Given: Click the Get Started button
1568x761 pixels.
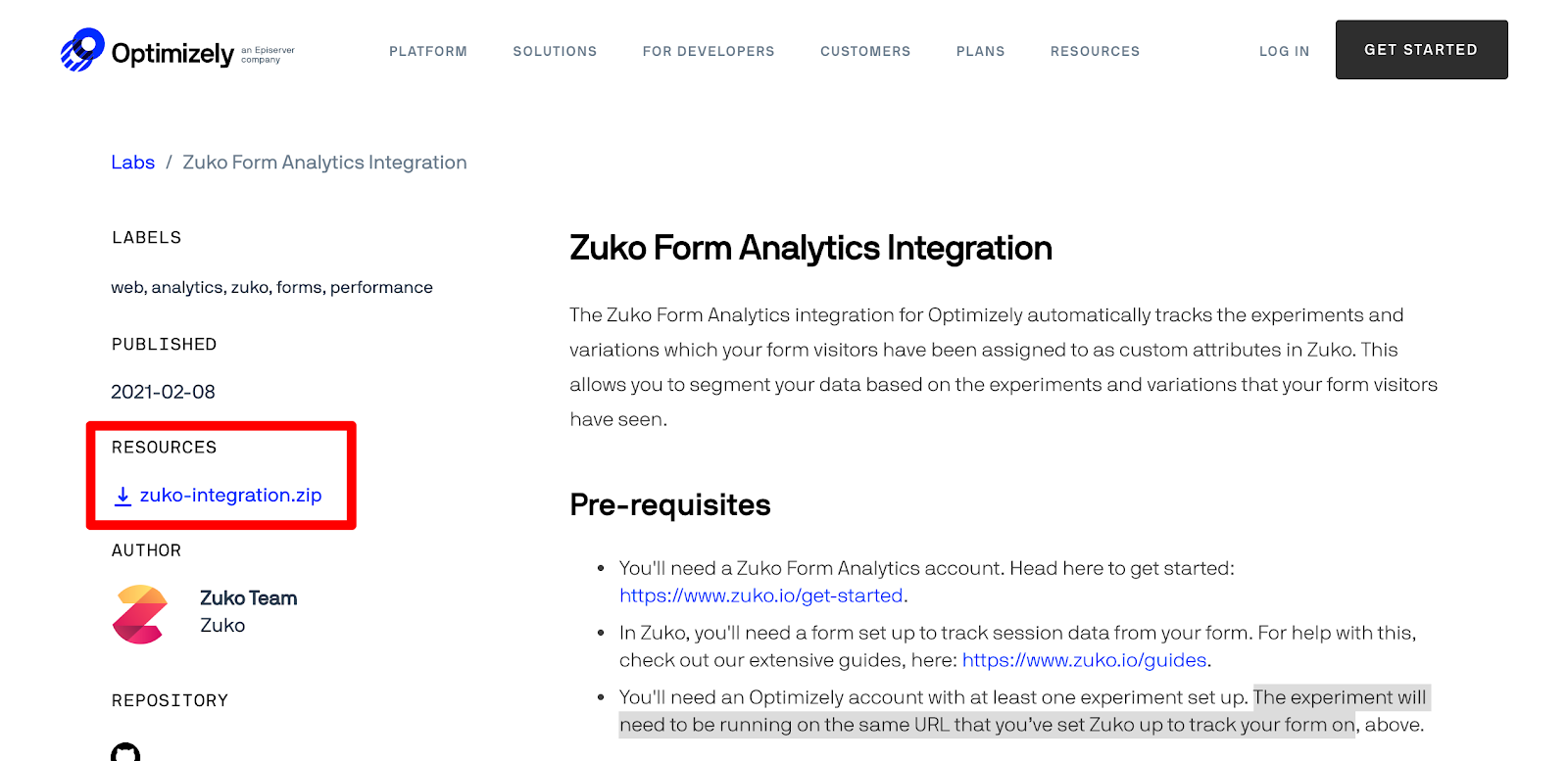Looking at the screenshot, I should pyautogui.click(x=1420, y=49).
